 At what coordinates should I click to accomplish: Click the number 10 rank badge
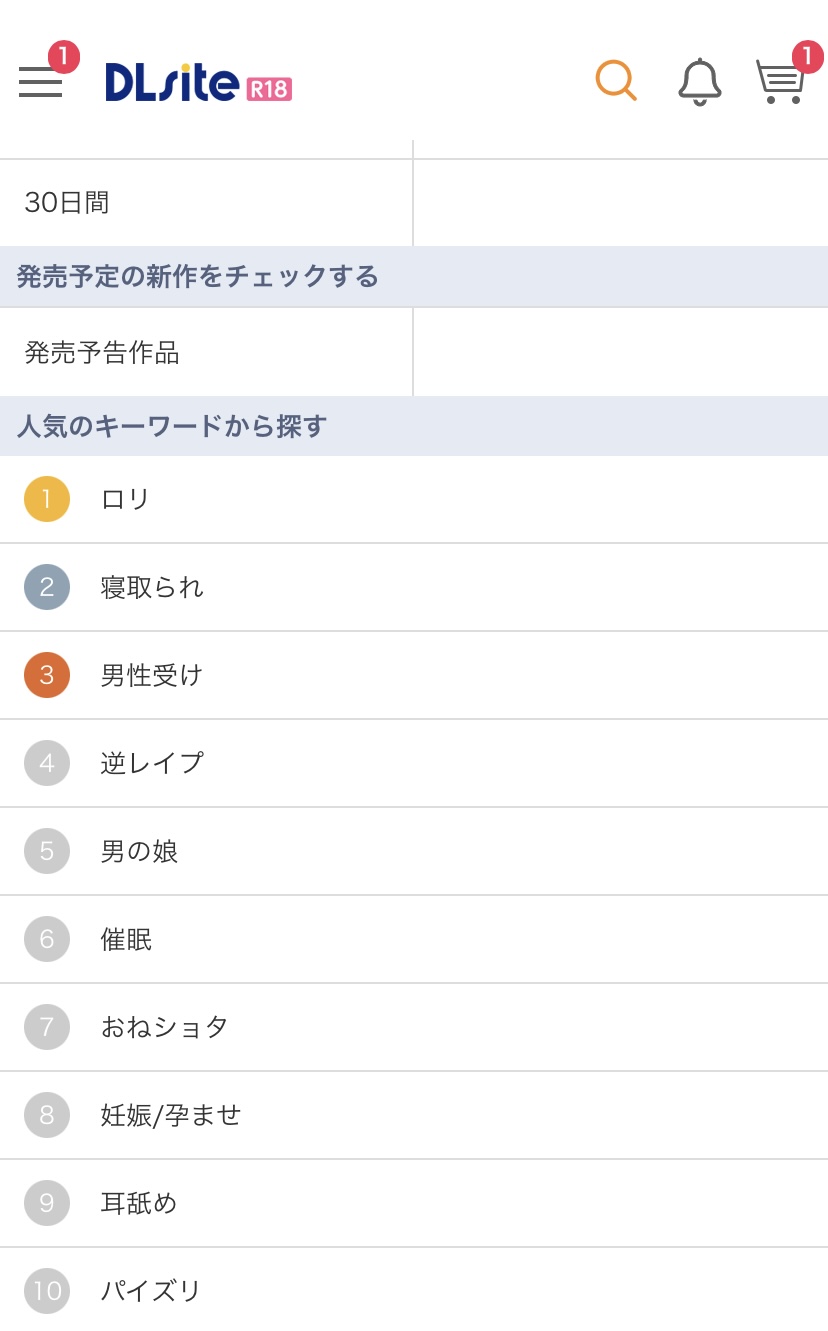click(x=47, y=1291)
